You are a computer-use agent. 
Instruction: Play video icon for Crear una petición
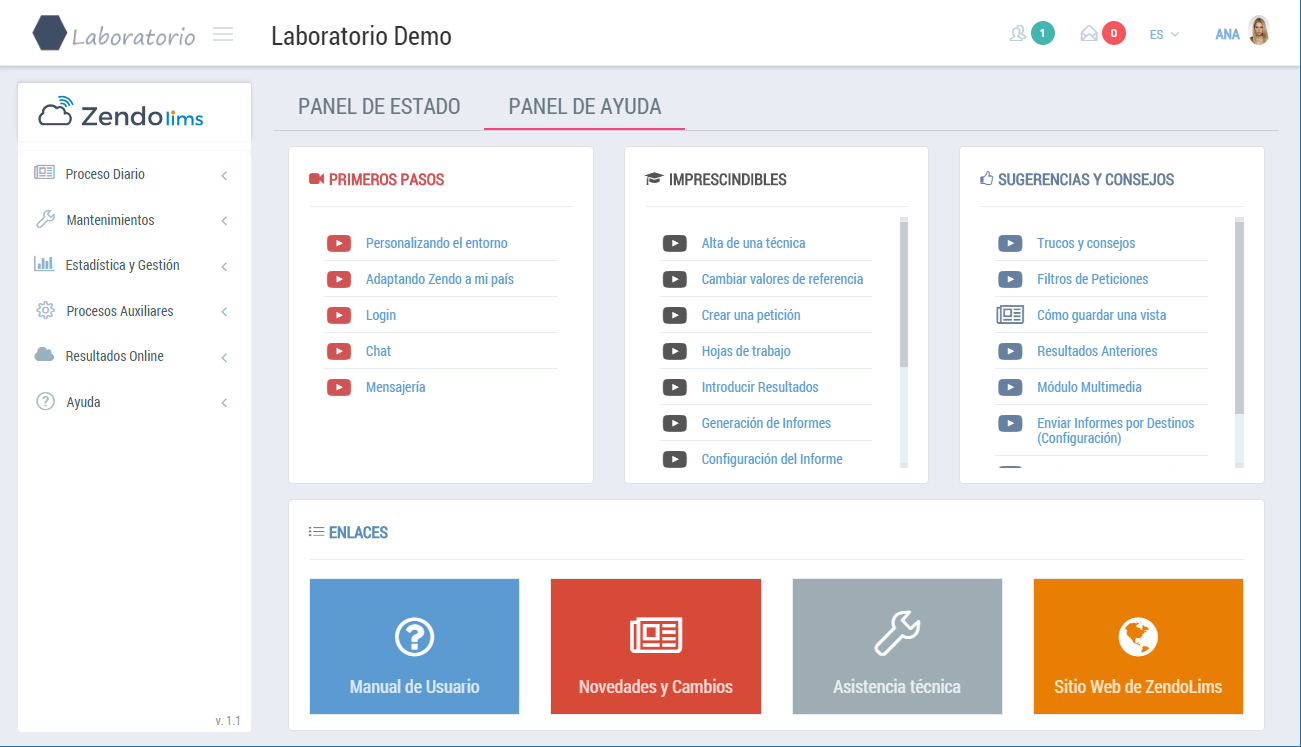point(675,315)
